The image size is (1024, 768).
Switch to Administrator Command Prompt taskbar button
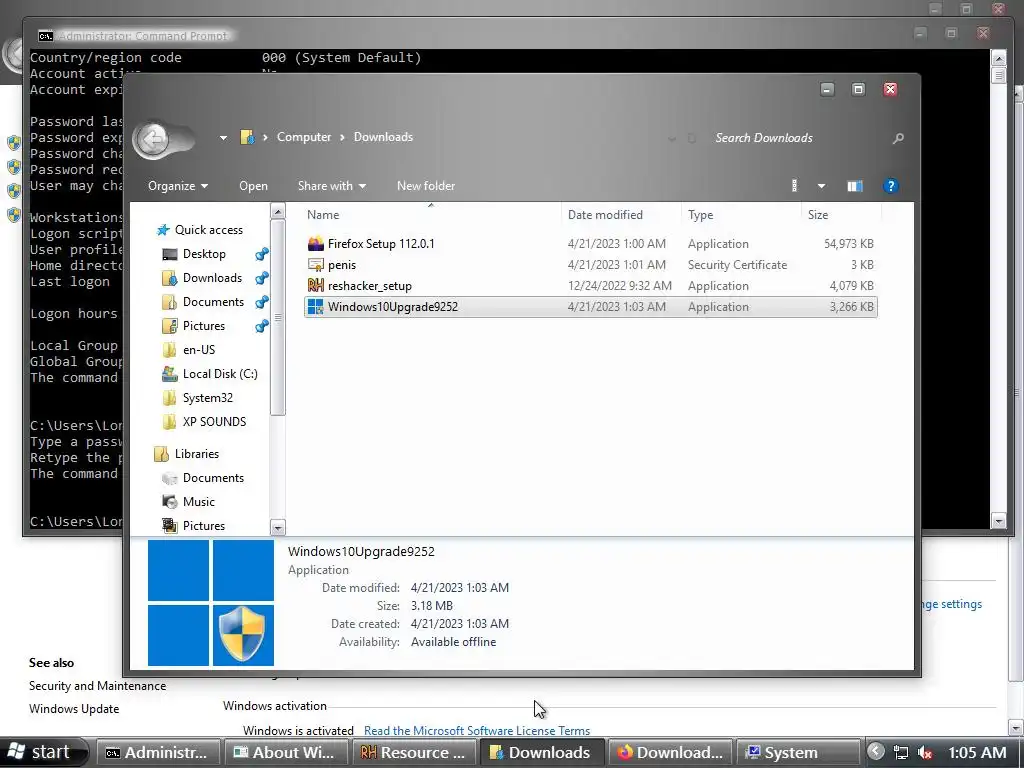[x=157, y=753]
